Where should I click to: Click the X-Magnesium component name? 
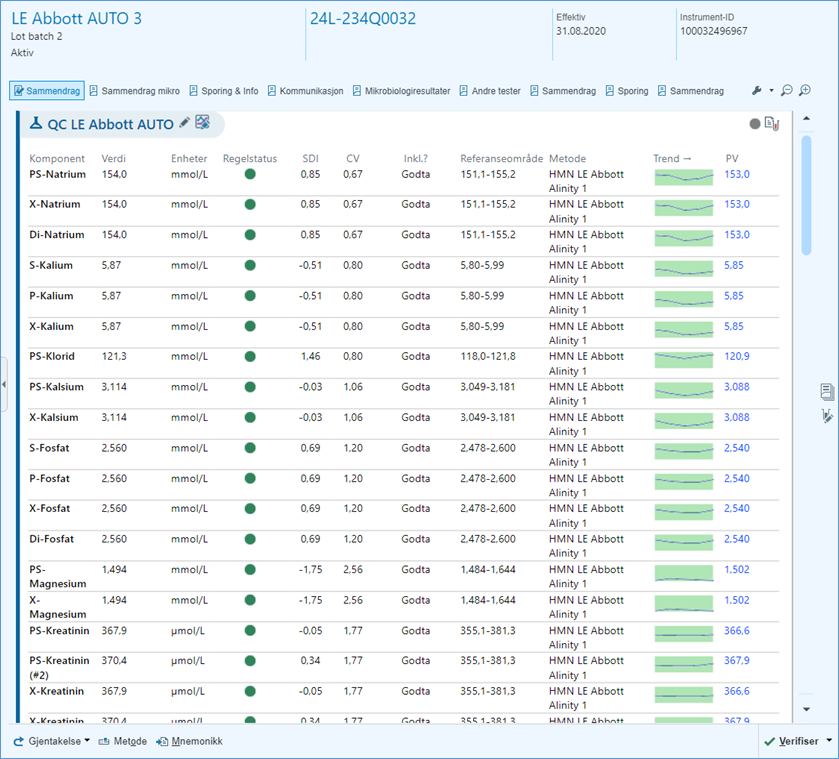[57, 607]
